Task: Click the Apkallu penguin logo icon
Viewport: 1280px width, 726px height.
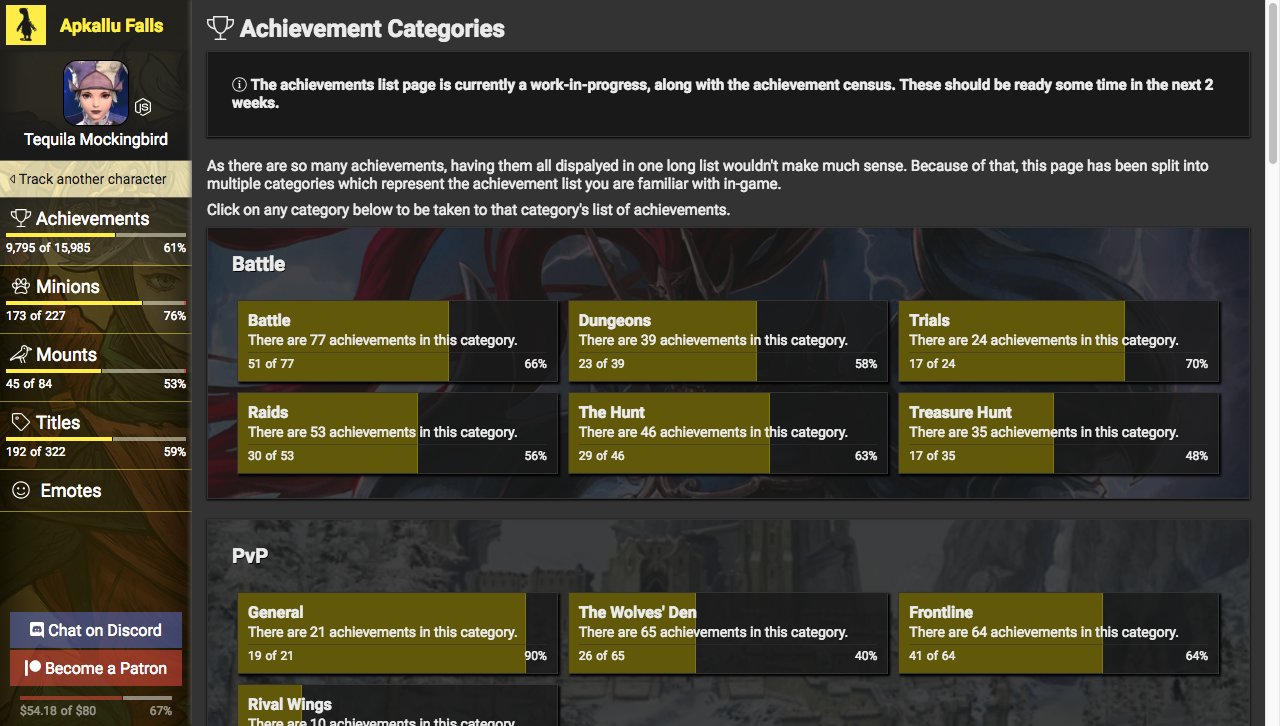Action: pyautogui.click(x=27, y=25)
